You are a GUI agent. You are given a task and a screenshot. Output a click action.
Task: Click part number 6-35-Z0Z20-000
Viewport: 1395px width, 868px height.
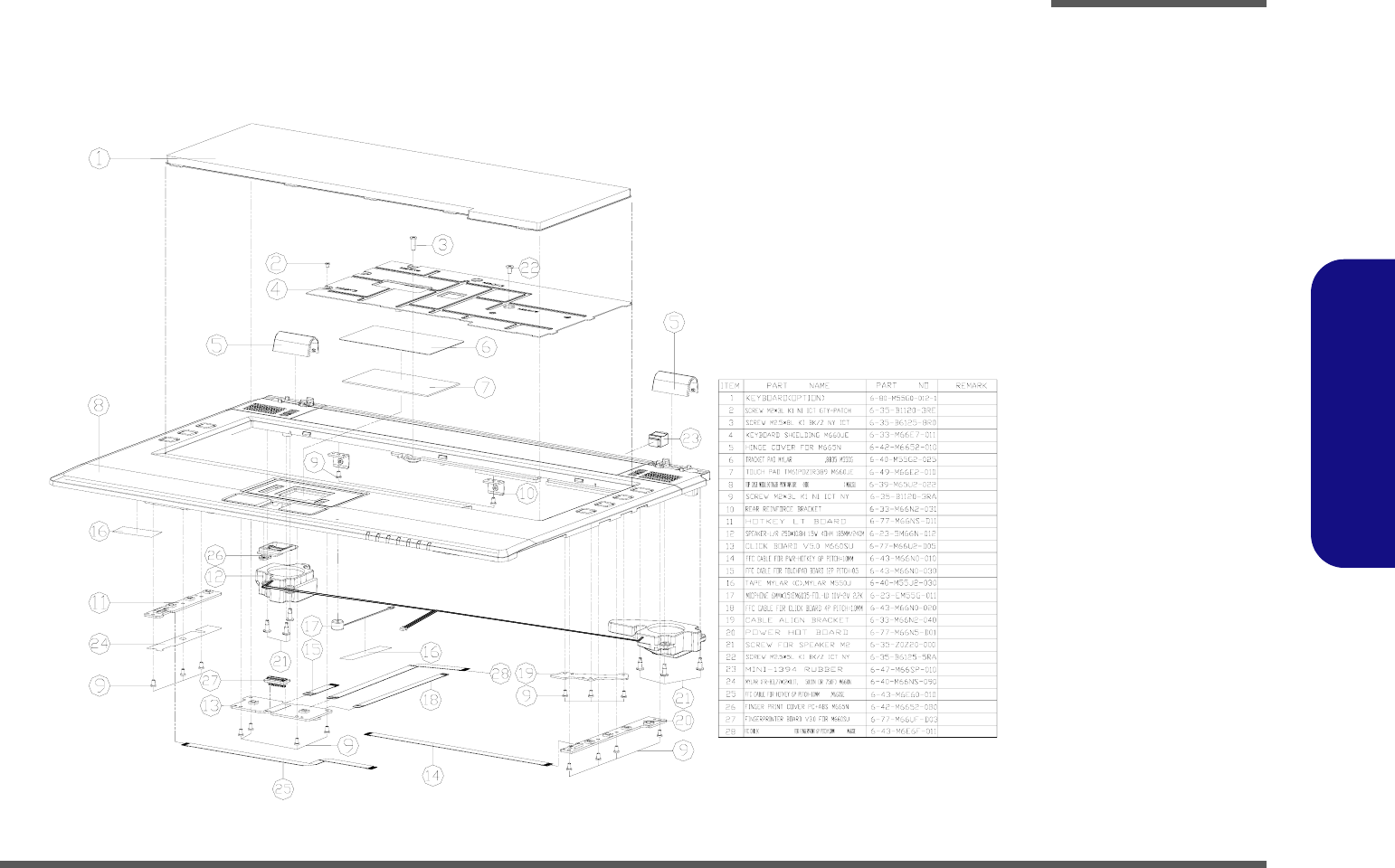(903, 645)
